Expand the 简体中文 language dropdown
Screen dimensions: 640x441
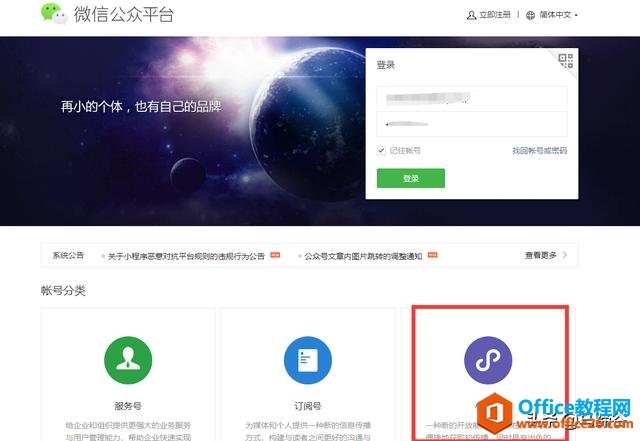click(x=558, y=15)
